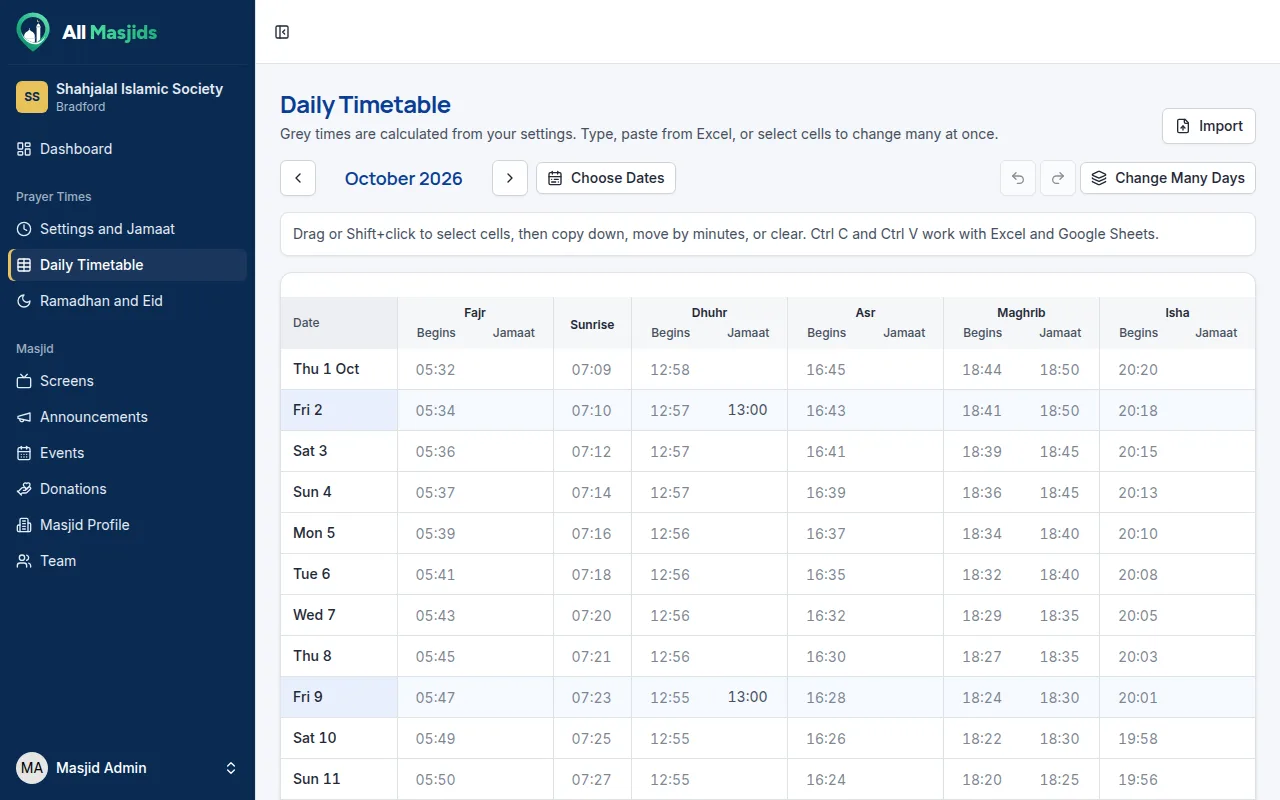Screen dimensions: 1280x800
Task: Open the Dashboard page
Action: 127,149
